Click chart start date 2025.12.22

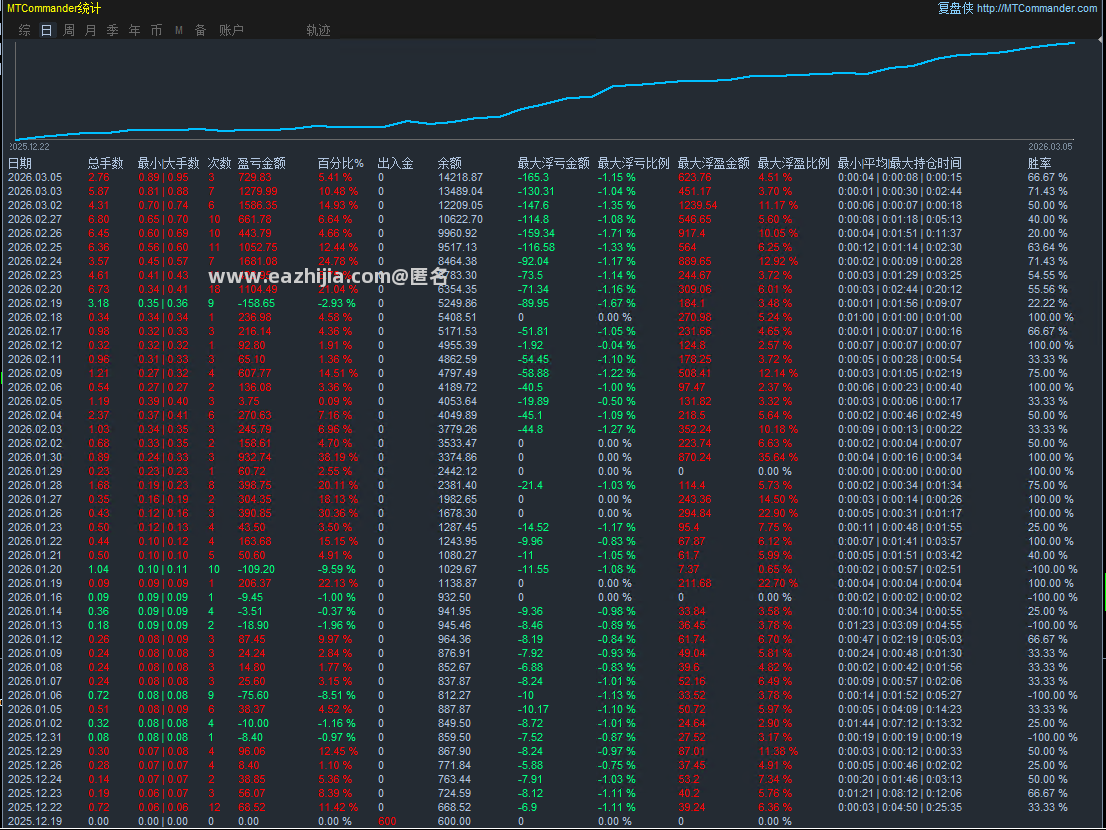pyautogui.click(x=29, y=147)
